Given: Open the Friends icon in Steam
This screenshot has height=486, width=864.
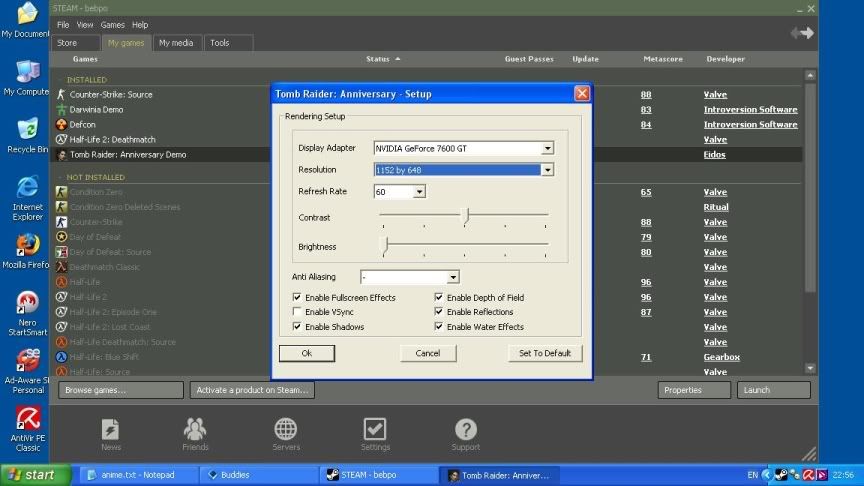Looking at the screenshot, I should pyautogui.click(x=195, y=430).
